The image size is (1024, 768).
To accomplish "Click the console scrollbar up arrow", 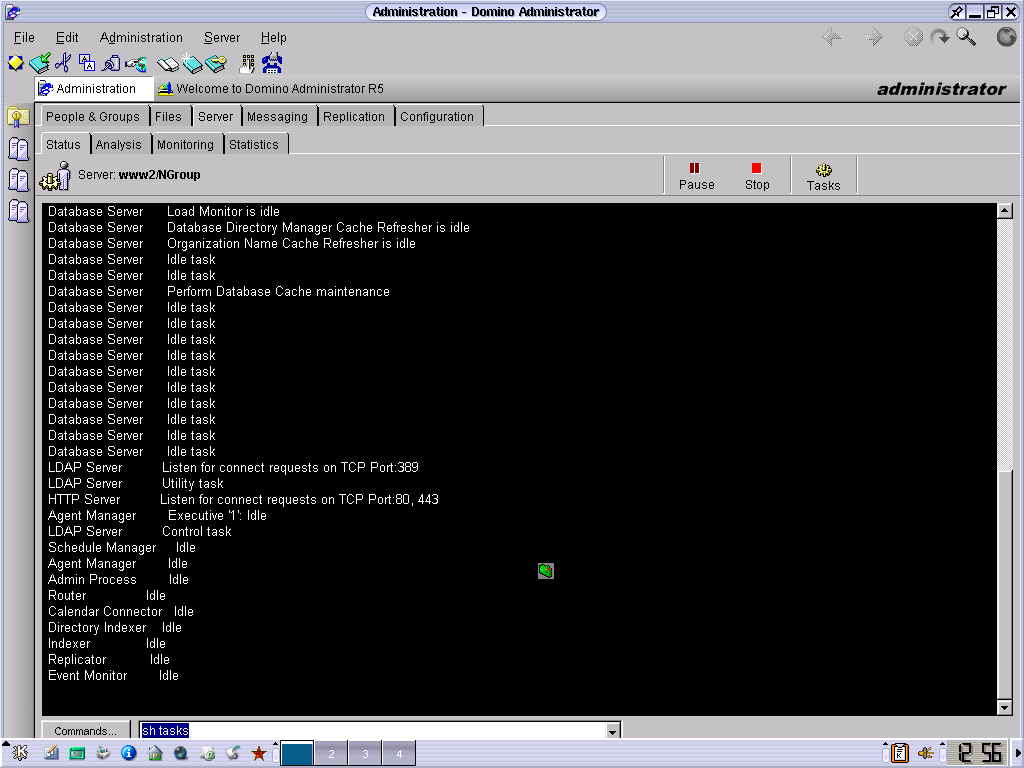I will tap(1005, 211).
